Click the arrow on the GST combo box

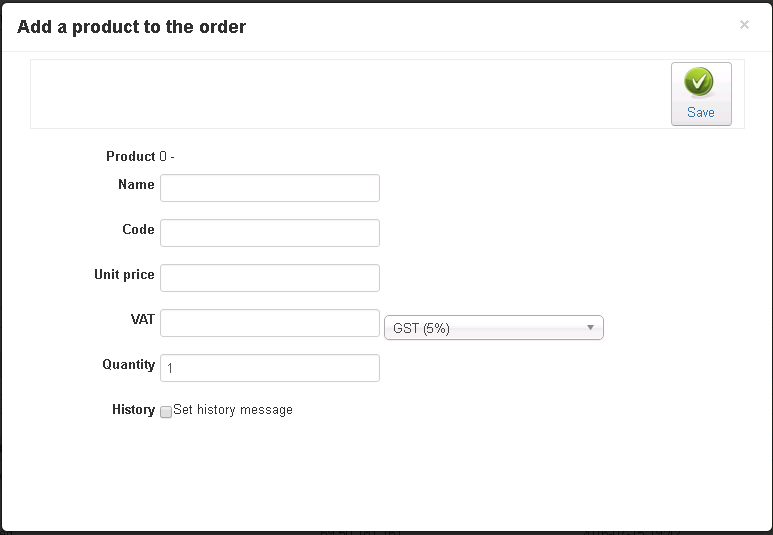click(590, 327)
